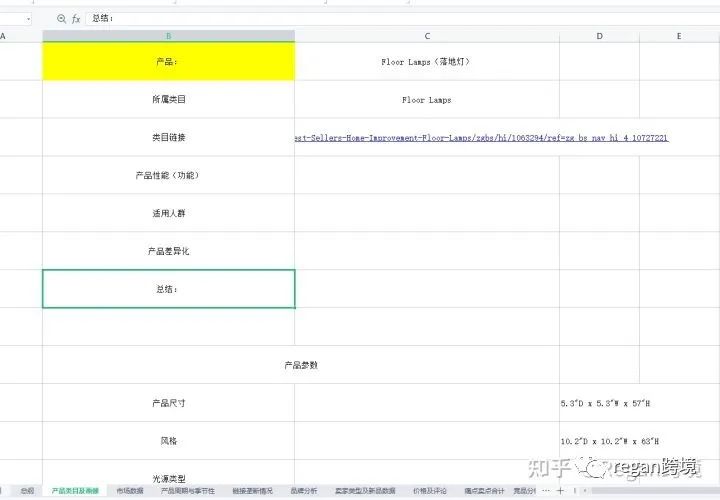Select column D header
Viewport: 720px width, 500px height.
click(x=599, y=36)
